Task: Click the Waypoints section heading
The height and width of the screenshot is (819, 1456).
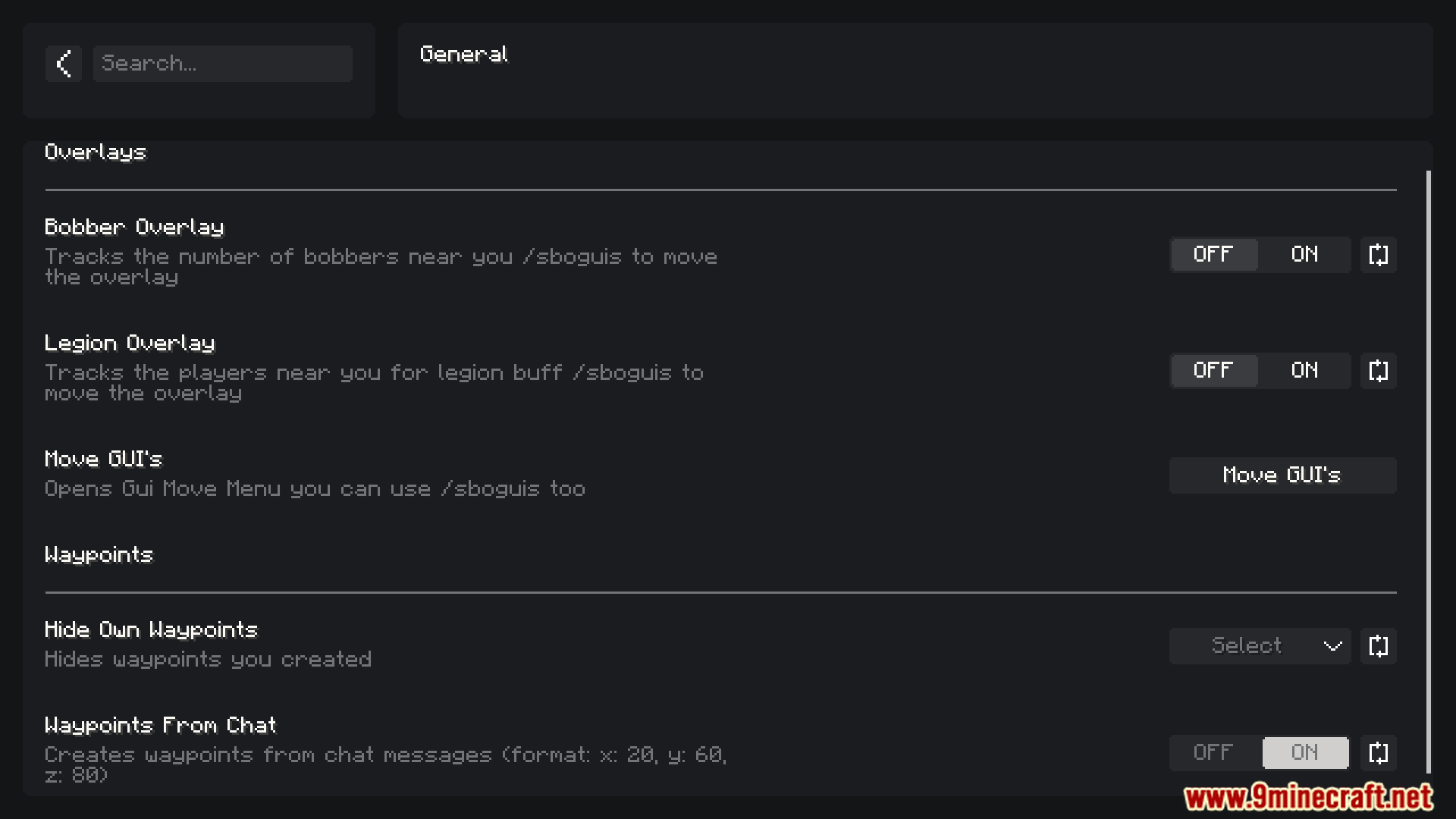Action: click(99, 555)
